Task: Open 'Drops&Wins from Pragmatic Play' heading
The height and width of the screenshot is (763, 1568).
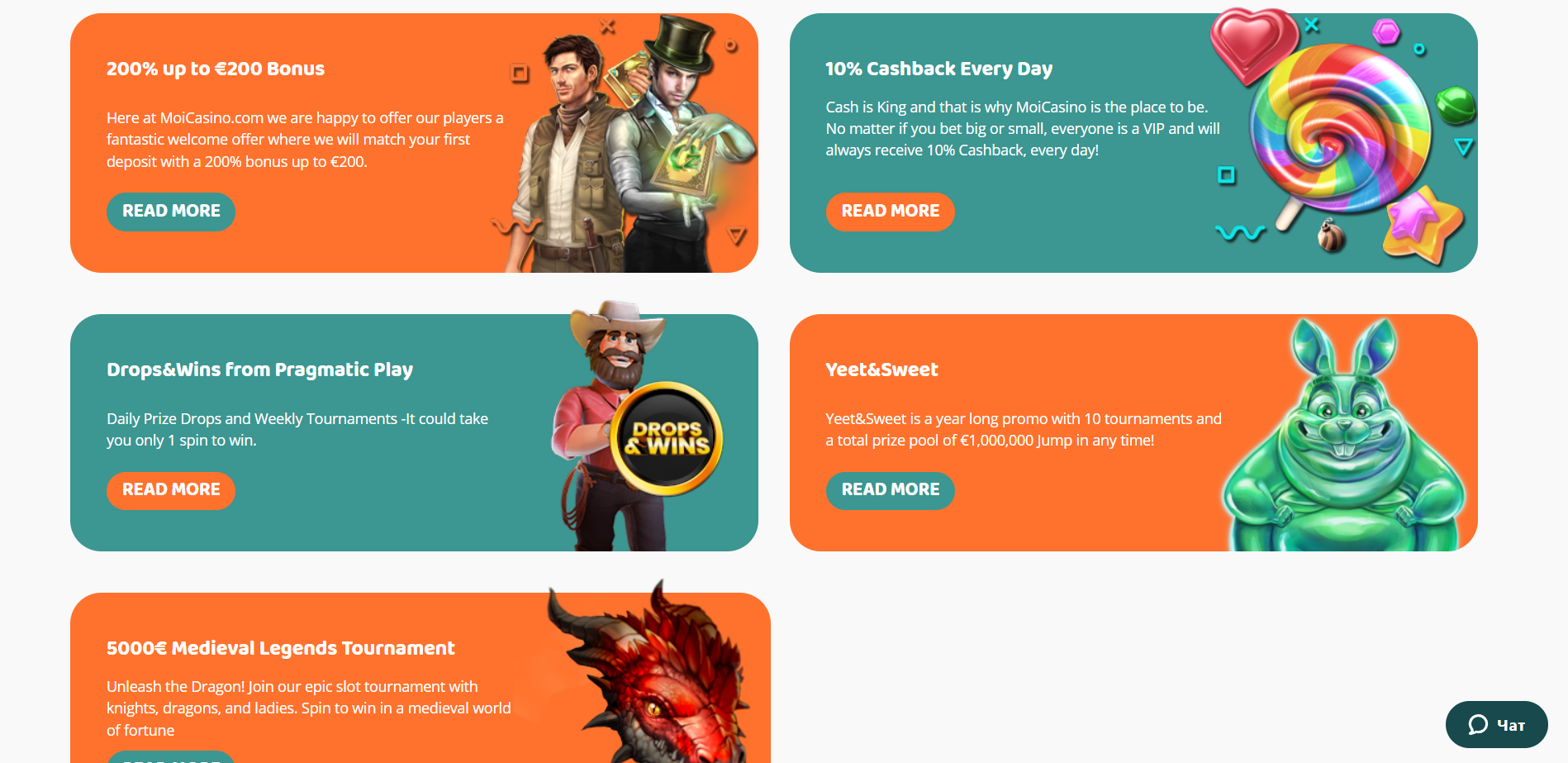Action: click(x=259, y=370)
